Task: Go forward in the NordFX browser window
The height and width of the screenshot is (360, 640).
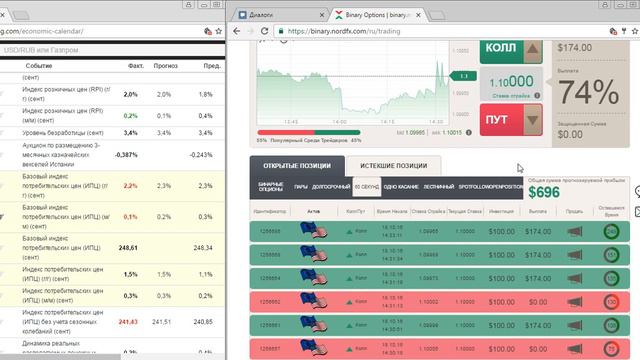Action: [251, 31]
